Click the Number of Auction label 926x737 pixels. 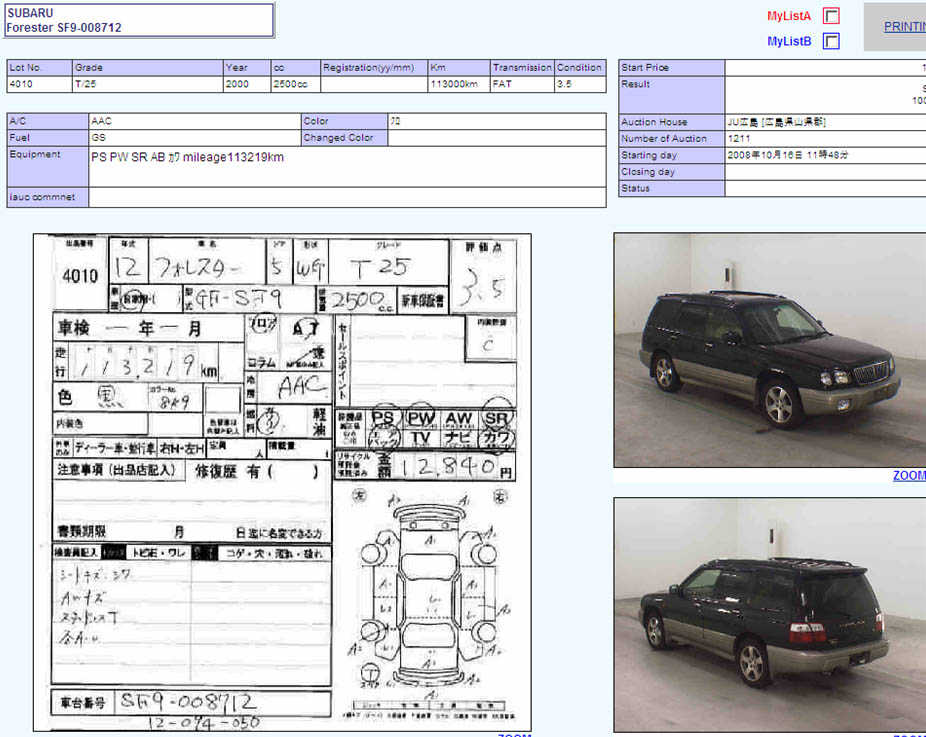click(671, 139)
